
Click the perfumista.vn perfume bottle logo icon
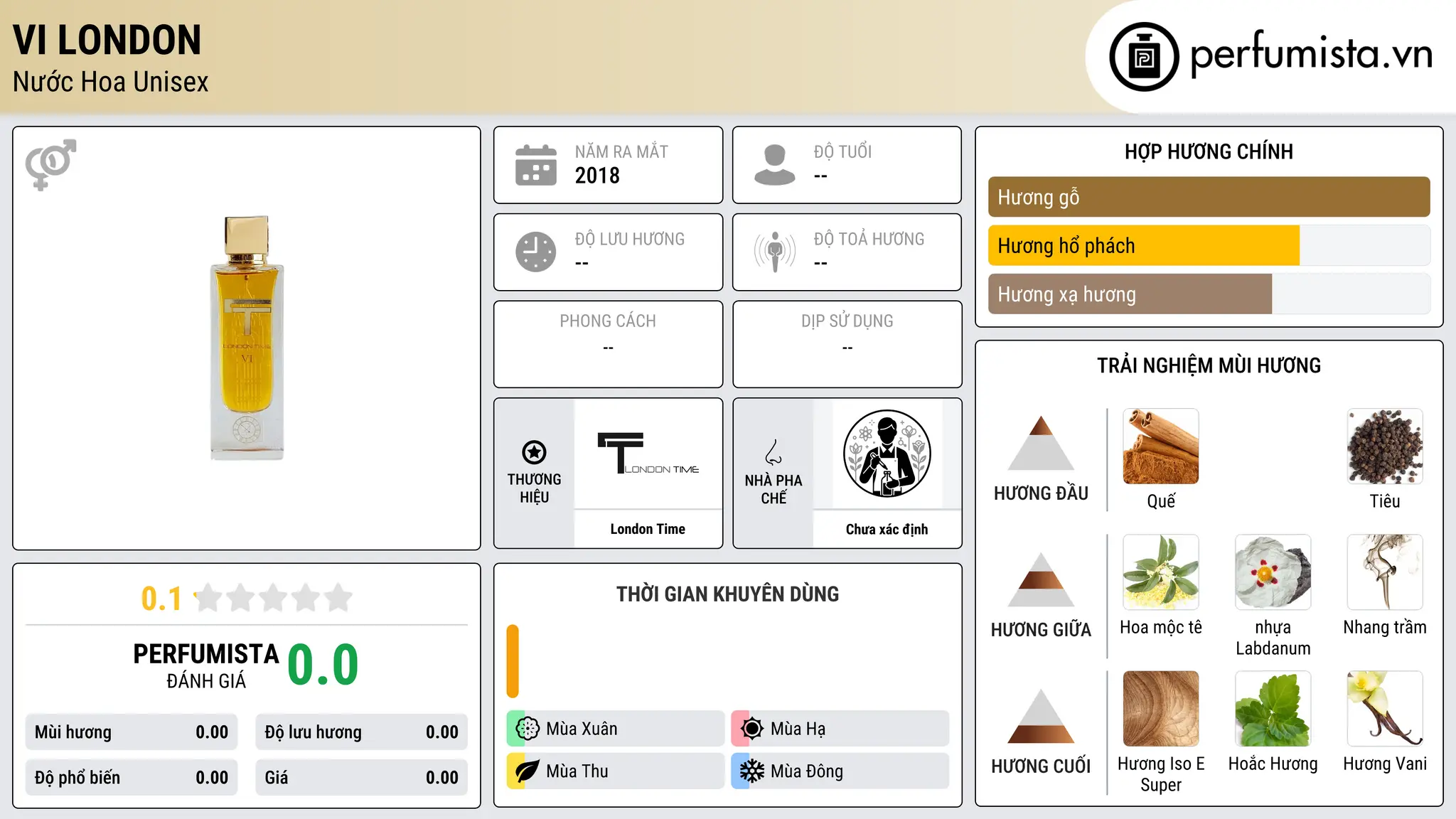click(x=1144, y=57)
